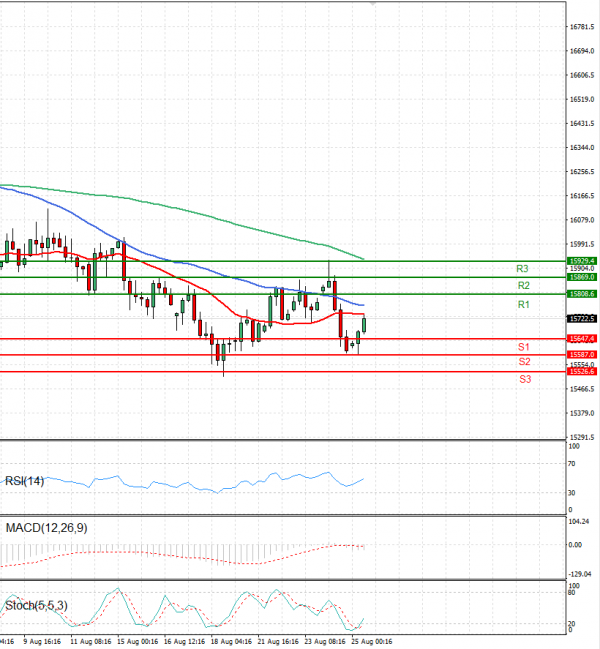This screenshot has height=649, width=600.
Task: Click the R1 resistance level label
Action: [523, 305]
